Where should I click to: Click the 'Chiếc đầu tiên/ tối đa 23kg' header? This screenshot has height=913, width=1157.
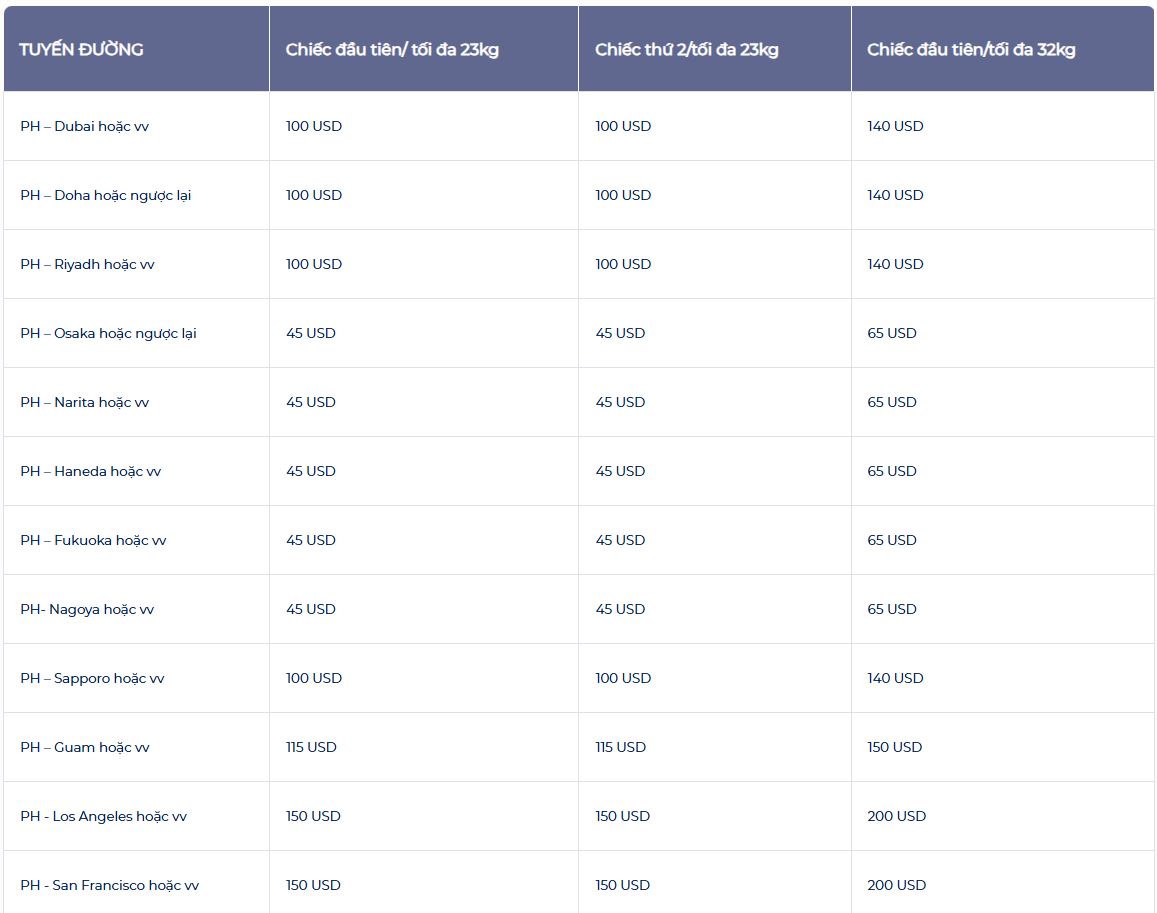392,50
